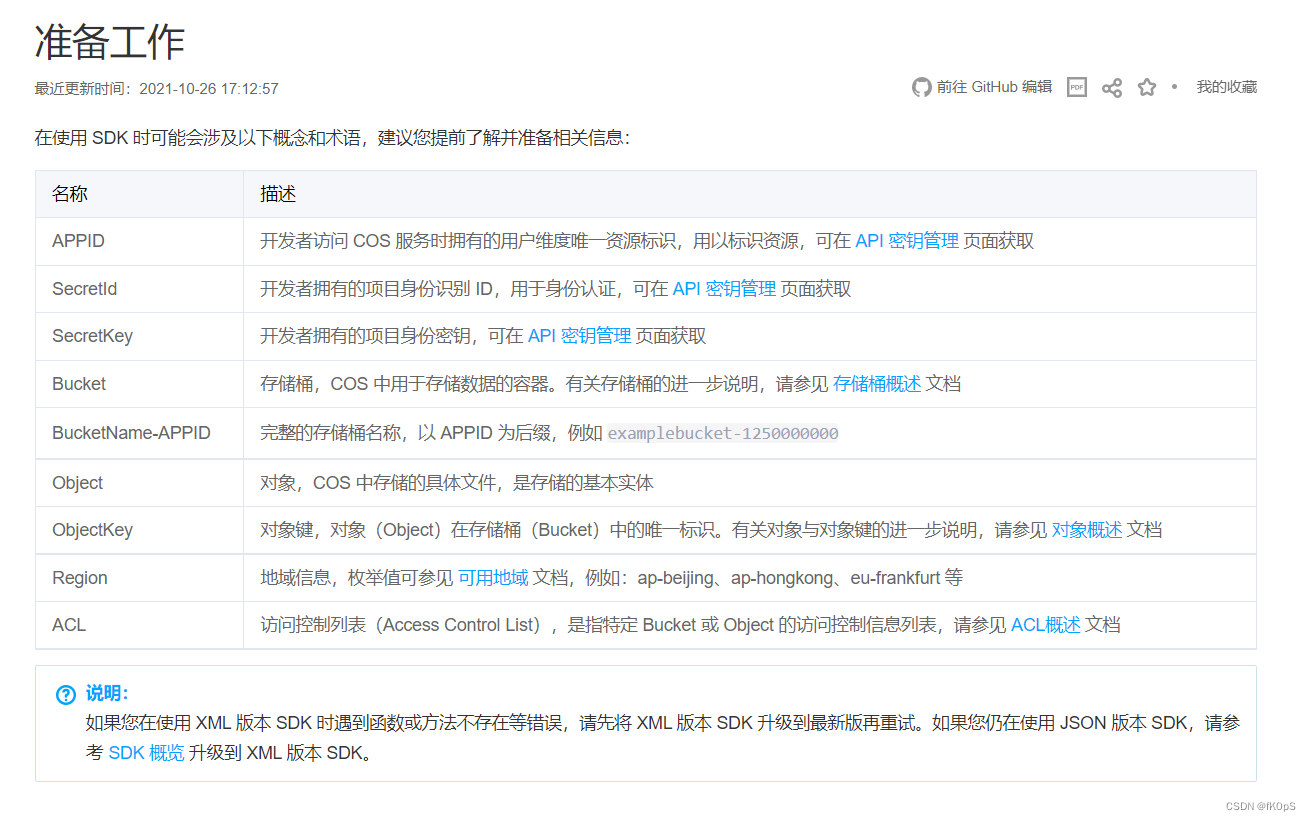The width and height of the screenshot is (1311, 821).
Task: Open 我的收藏
Action: coord(1227,87)
